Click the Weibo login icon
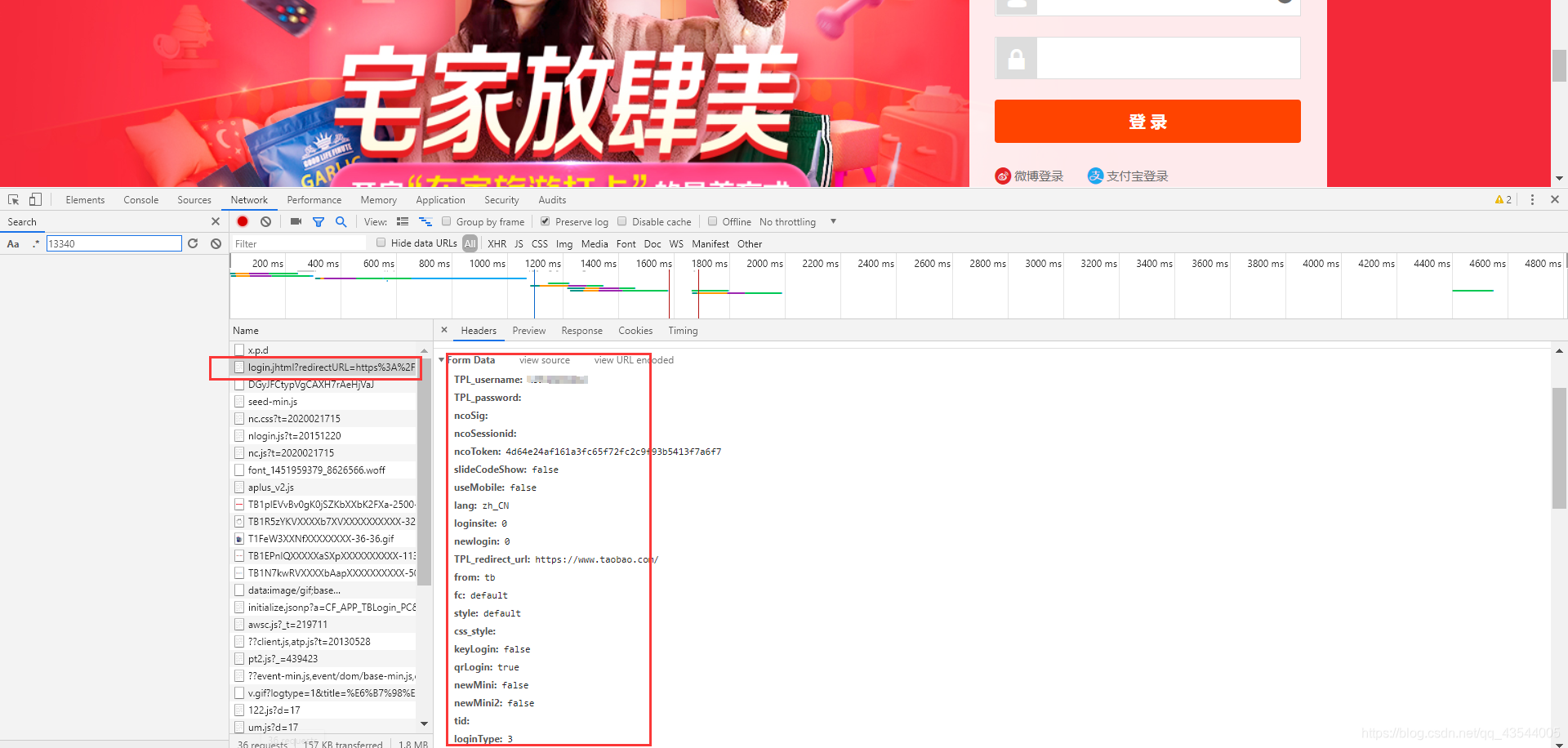Image resolution: width=1568 pixels, height=748 pixels. pyautogui.click(x=1003, y=176)
